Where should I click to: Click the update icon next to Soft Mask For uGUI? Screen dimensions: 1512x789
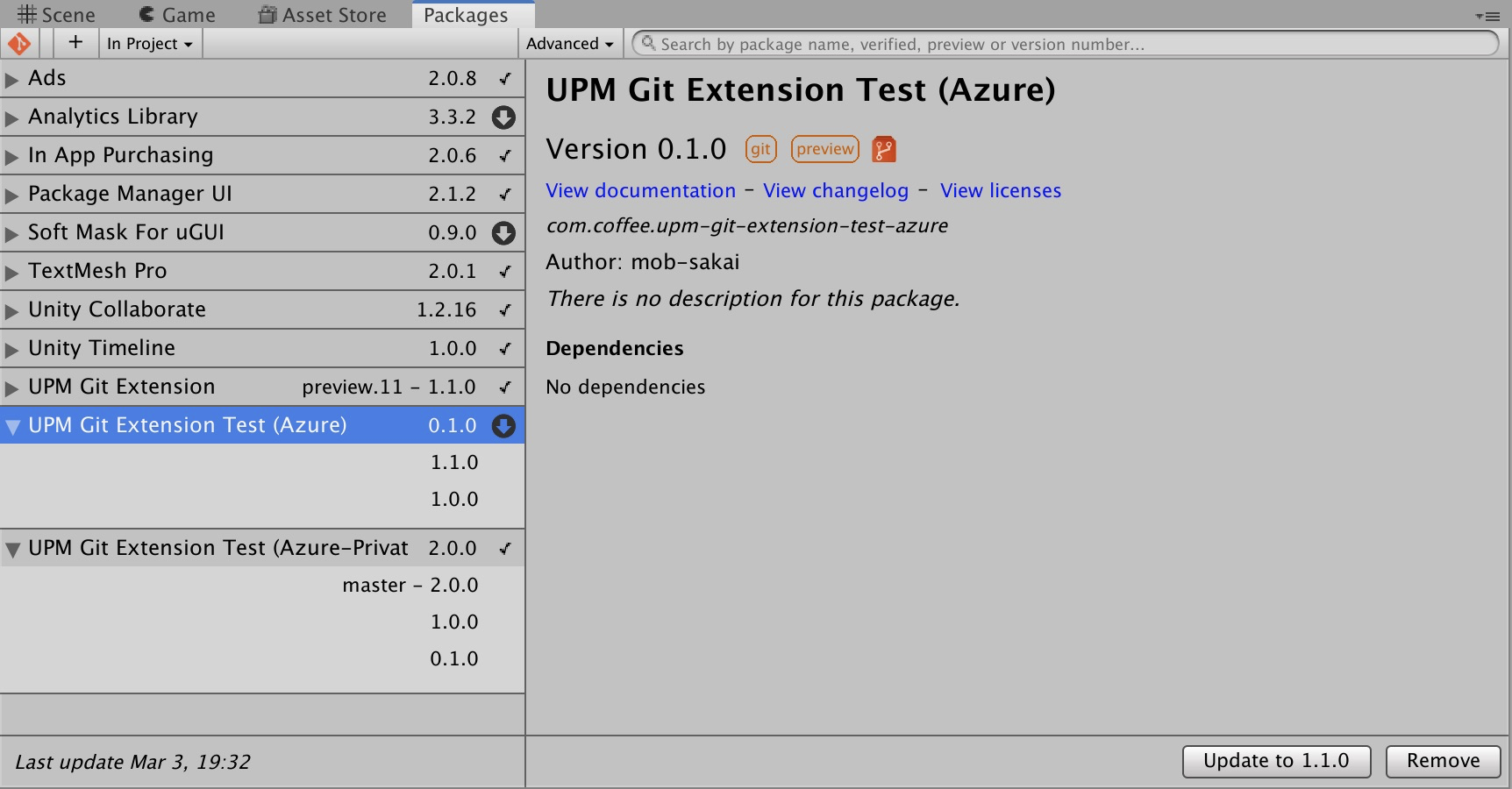504,232
